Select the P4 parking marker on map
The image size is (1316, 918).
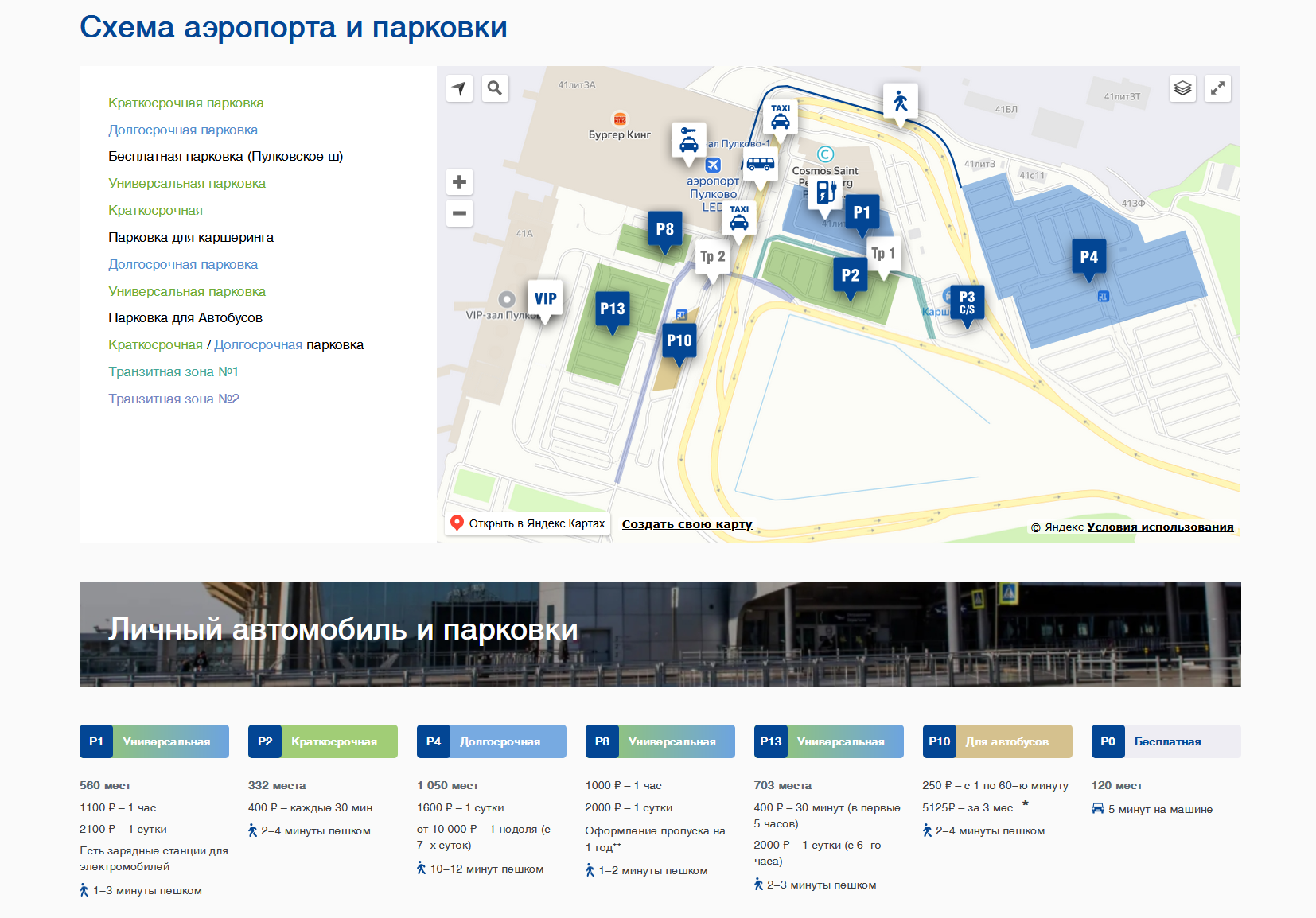pyautogui.click(x=1088, y=258)
